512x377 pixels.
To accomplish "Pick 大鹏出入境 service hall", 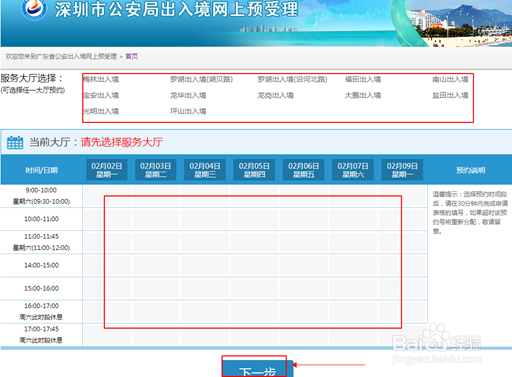I will 363,95.
